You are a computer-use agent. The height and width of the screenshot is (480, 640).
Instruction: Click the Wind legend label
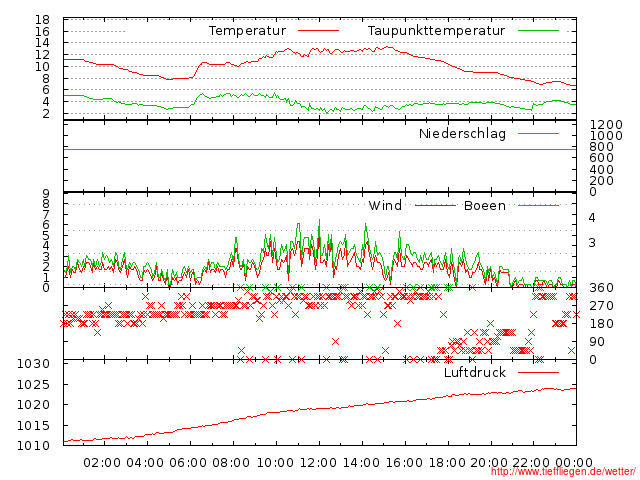click(x=385, y=206)
